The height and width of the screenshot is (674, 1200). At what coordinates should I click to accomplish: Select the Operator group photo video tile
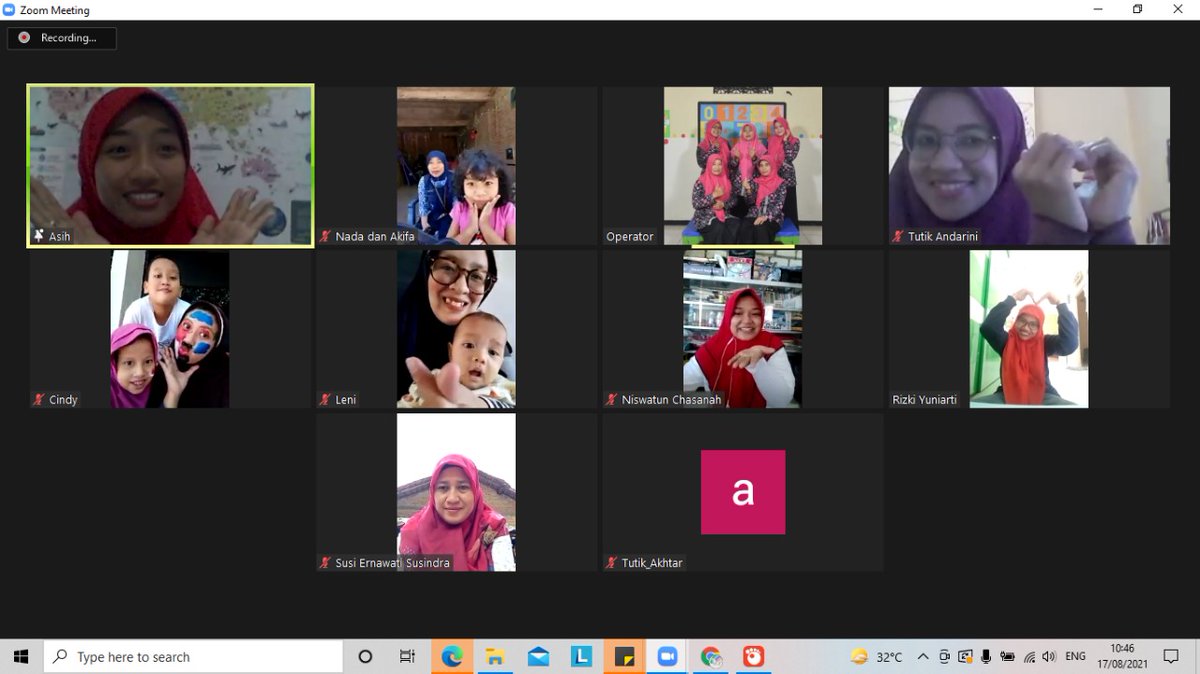[x=743, y=165]
